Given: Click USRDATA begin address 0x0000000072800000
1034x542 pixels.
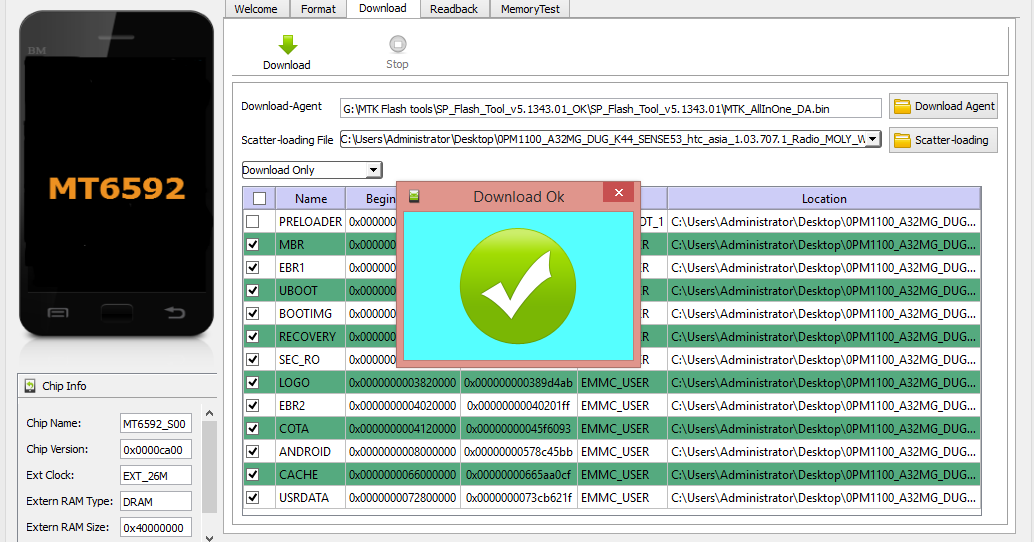Looking at the screenshot, I should [403, 497].
